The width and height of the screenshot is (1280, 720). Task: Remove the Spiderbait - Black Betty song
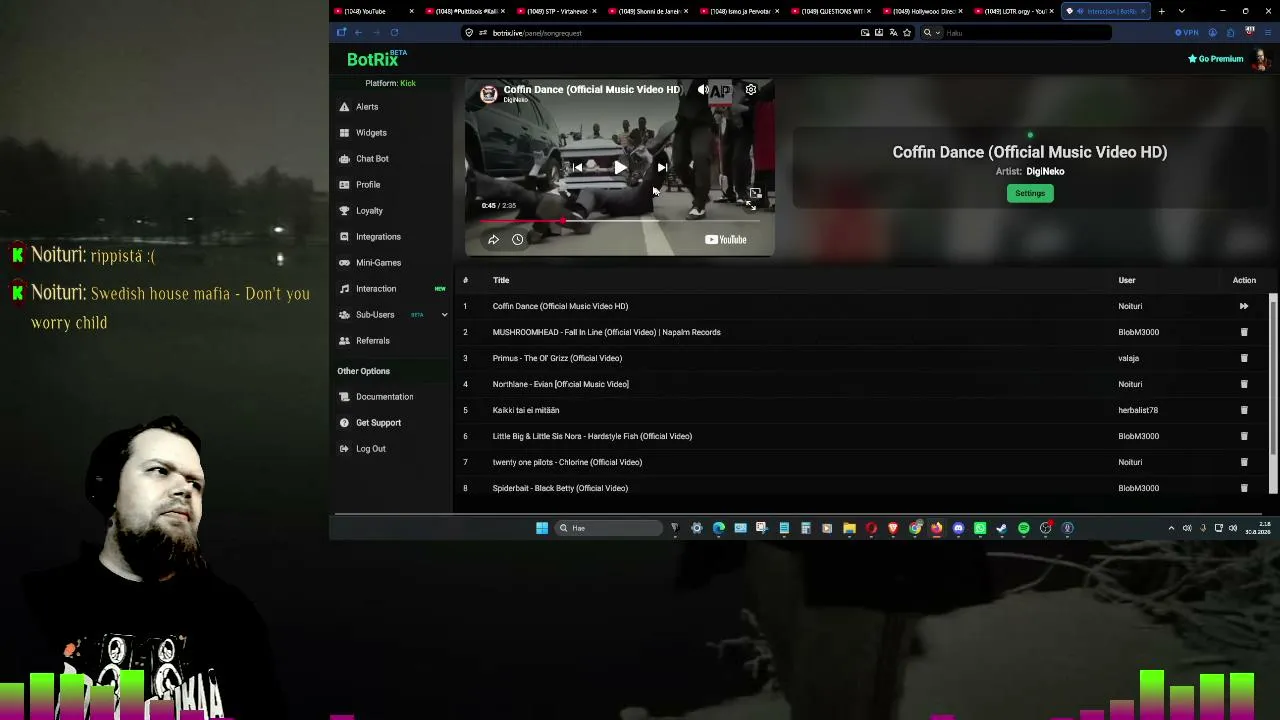click(1244, 488)
